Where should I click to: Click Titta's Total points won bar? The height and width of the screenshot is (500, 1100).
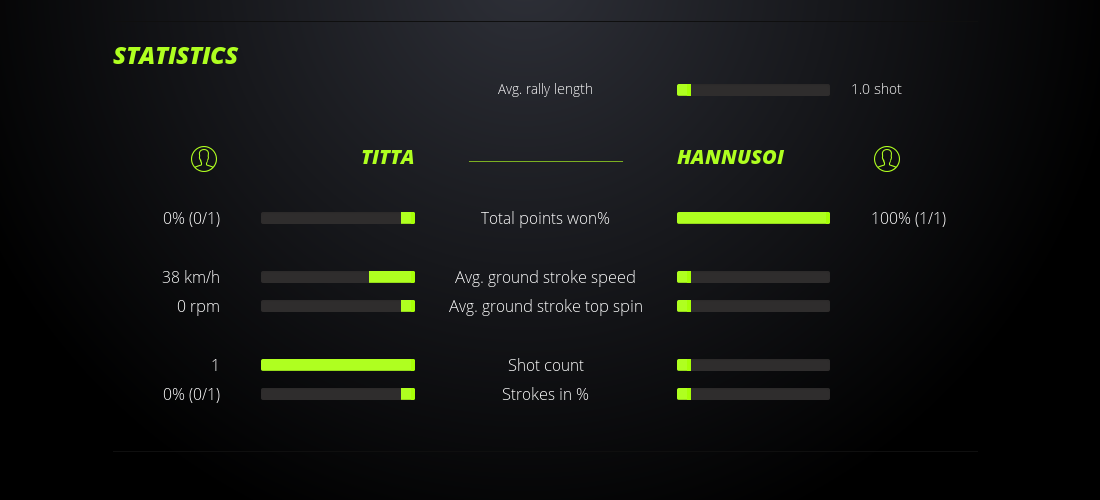point(338,218)
